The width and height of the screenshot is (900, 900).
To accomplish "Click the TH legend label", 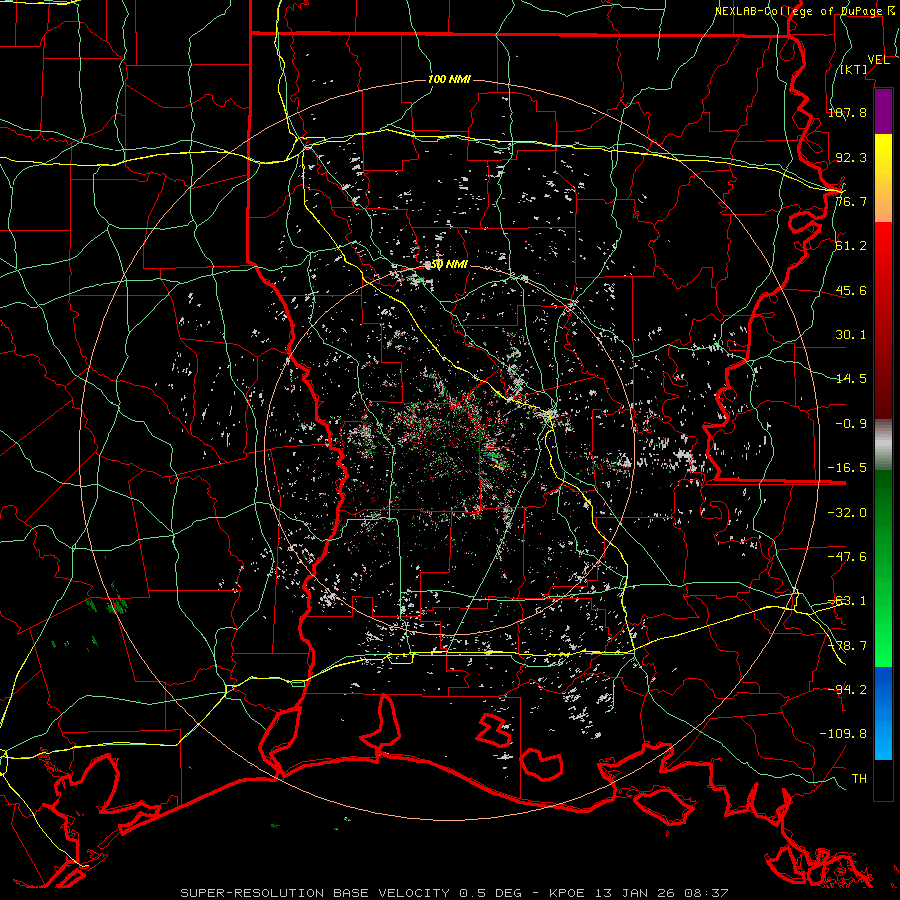I will (x=859, y=779).
